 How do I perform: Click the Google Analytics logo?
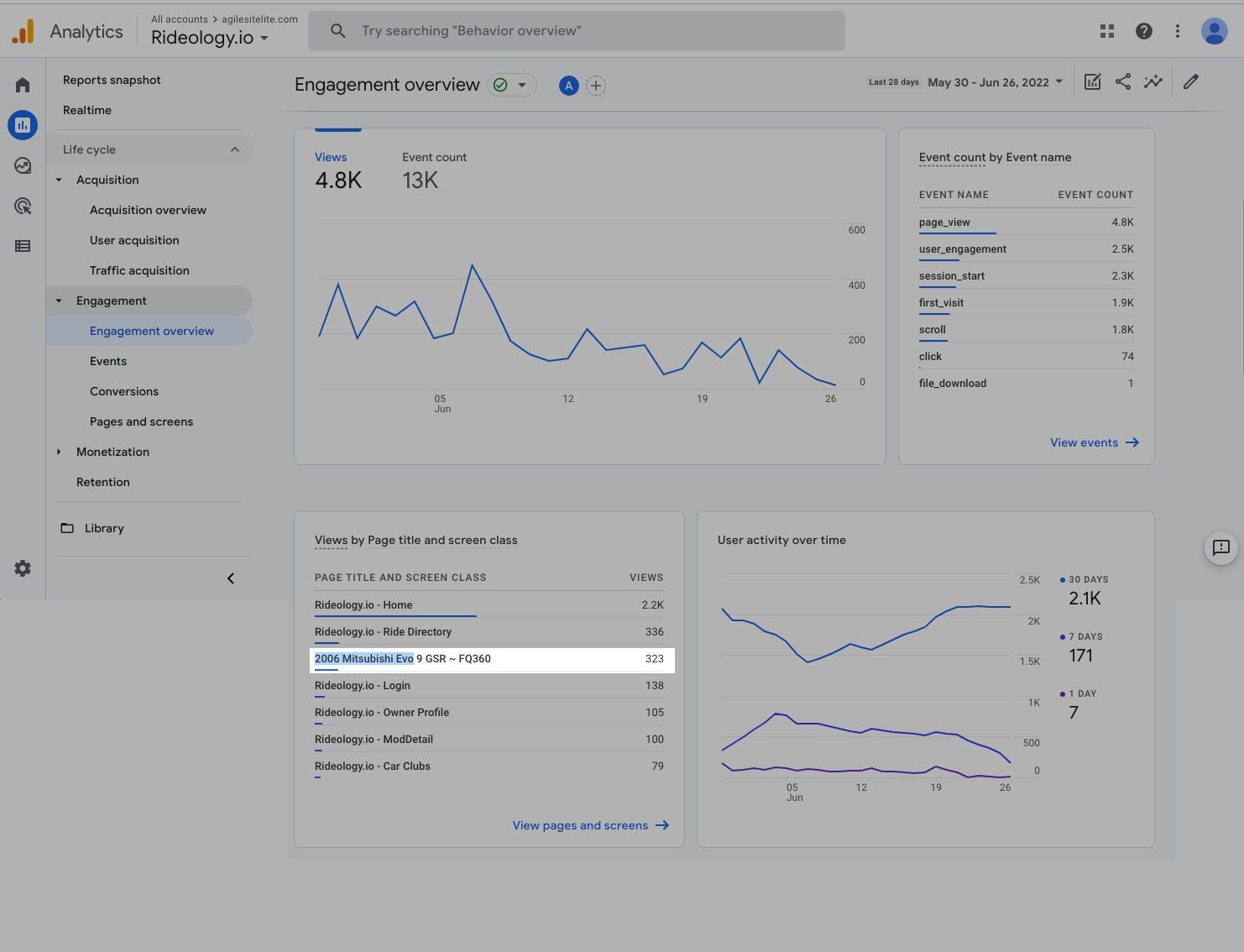point(24,31)
